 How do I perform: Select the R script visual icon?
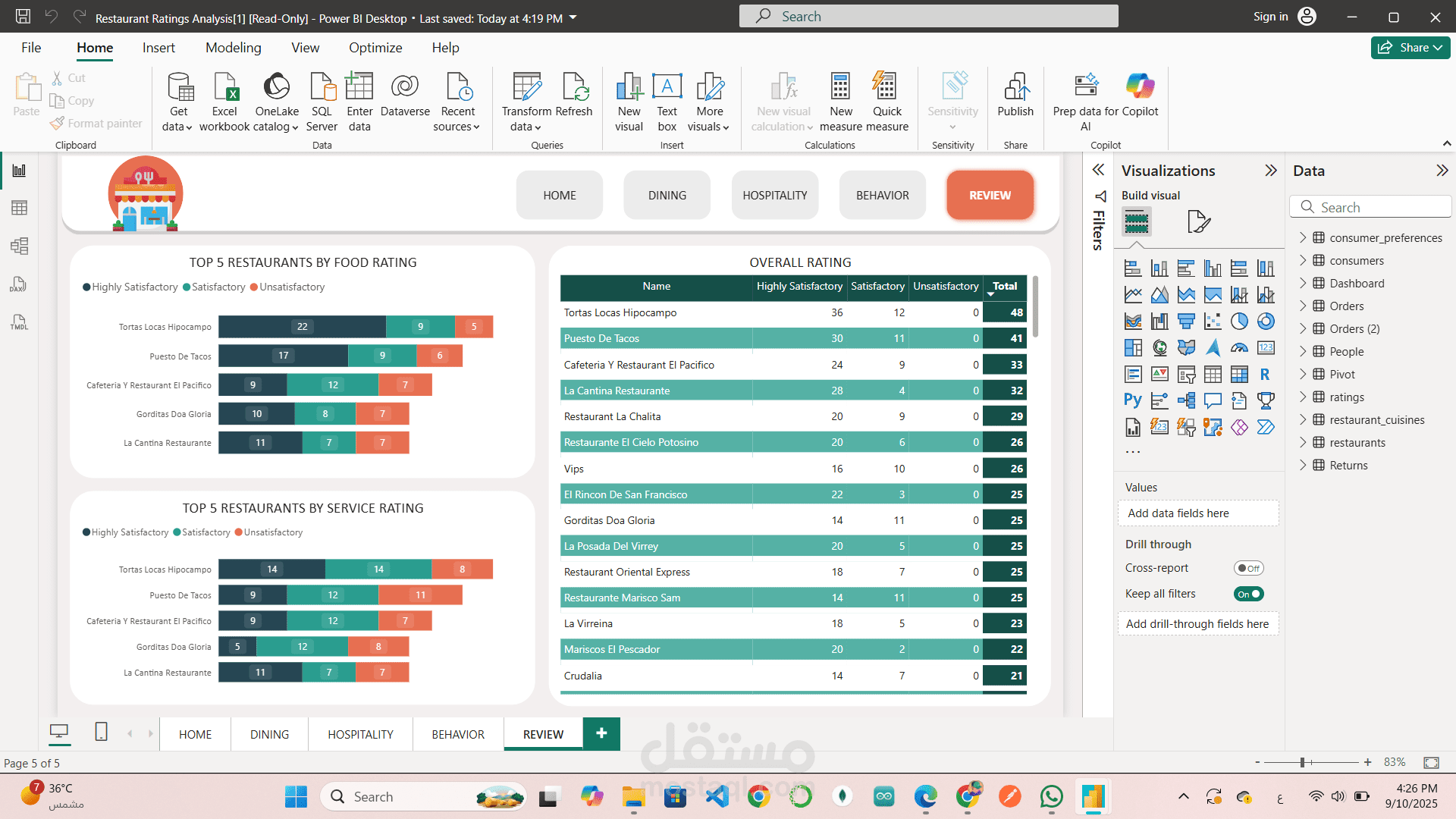[1265, 375]
